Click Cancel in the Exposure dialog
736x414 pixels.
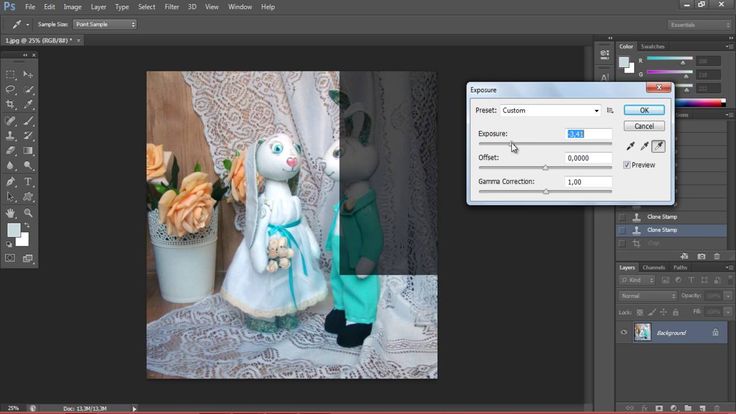pos(644,126)
